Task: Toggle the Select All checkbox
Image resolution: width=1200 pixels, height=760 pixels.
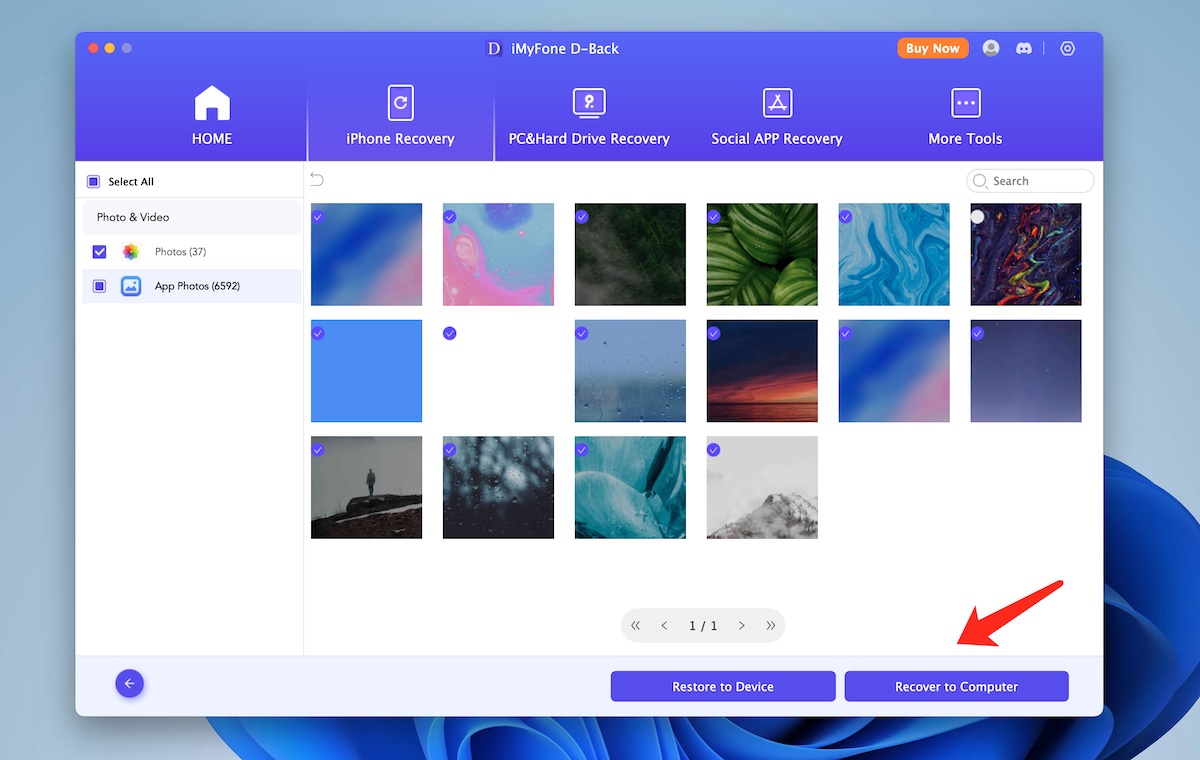Action: 93,182
